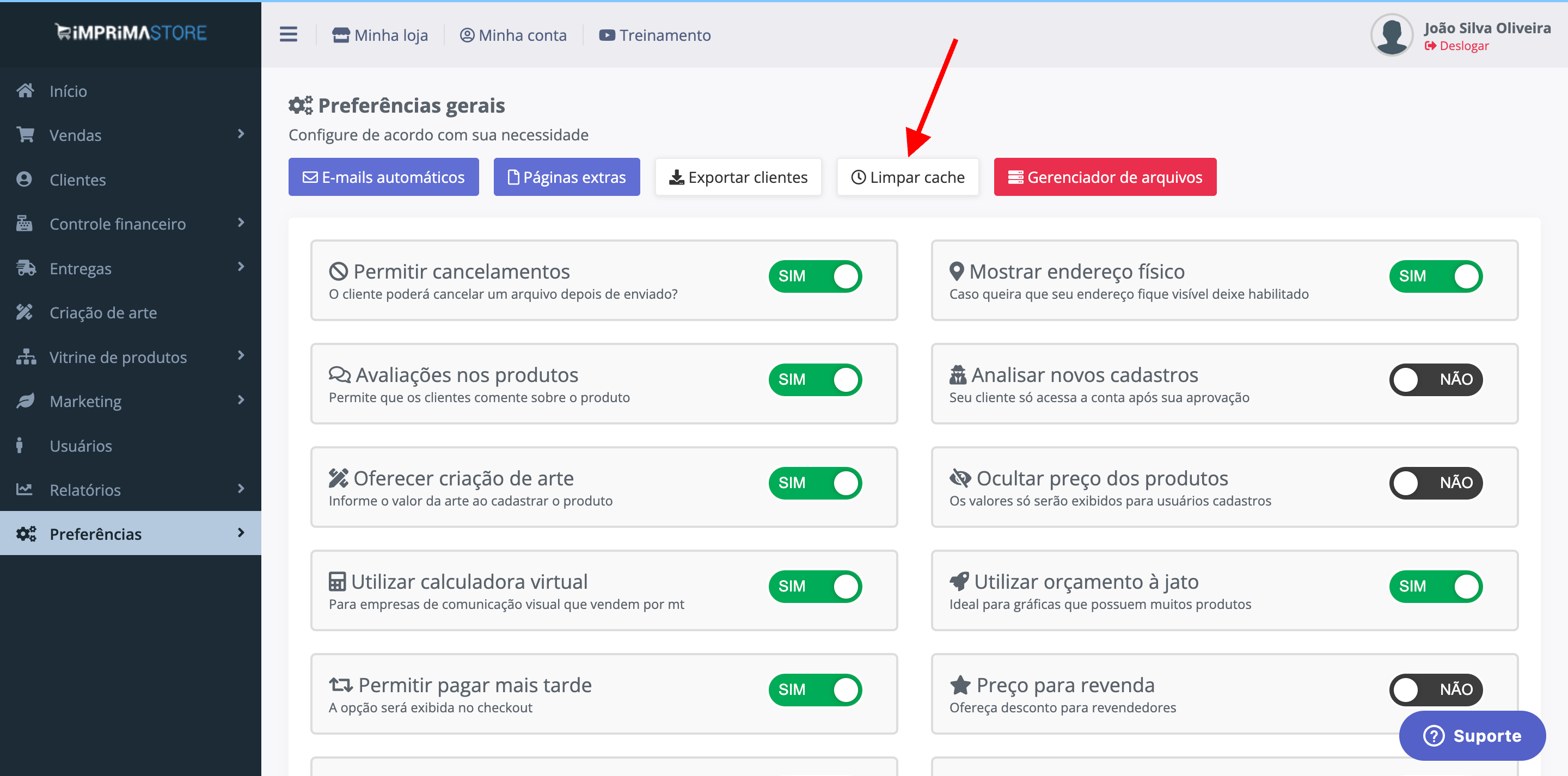1568x776 pixels.
Task: Toggle Oferecer criação de arte switch
Action: [x=815, y=483]
